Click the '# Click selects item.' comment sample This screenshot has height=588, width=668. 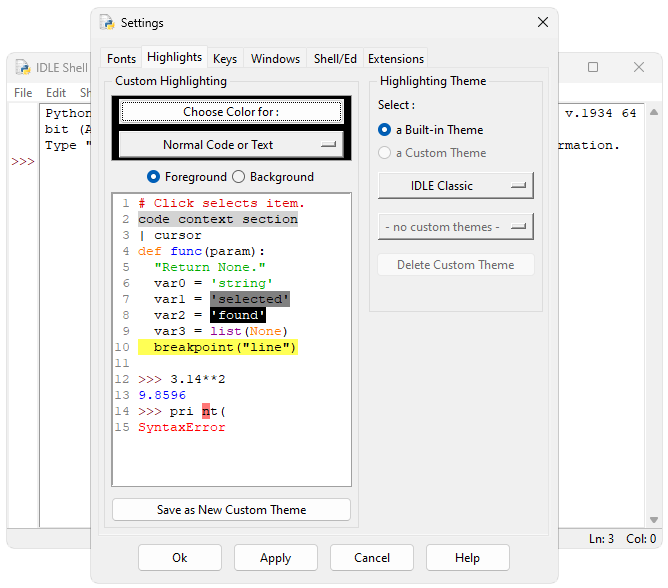(221, 203)
